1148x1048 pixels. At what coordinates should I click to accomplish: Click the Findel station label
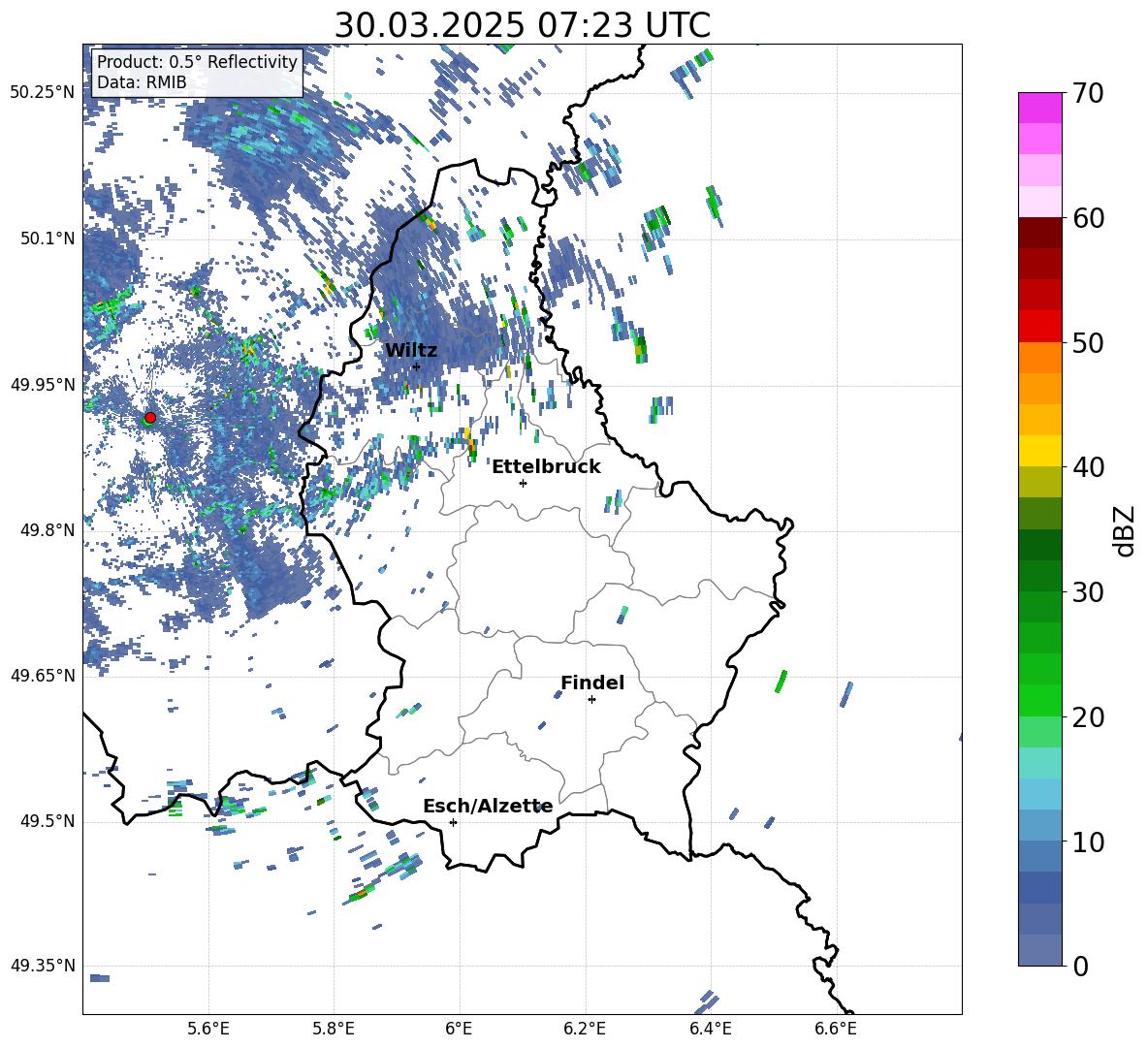592,683
